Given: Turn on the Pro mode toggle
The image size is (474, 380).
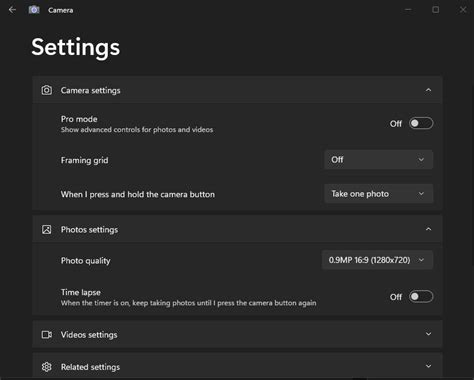Looking at the screenshot, I should point(421,123).
